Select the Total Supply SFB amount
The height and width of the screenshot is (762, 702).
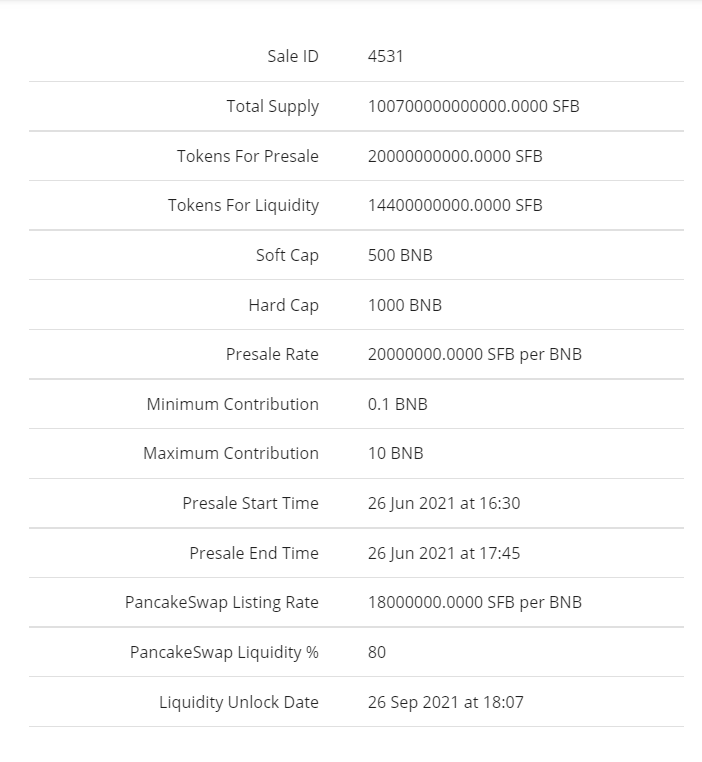click(x=474, y=106)
